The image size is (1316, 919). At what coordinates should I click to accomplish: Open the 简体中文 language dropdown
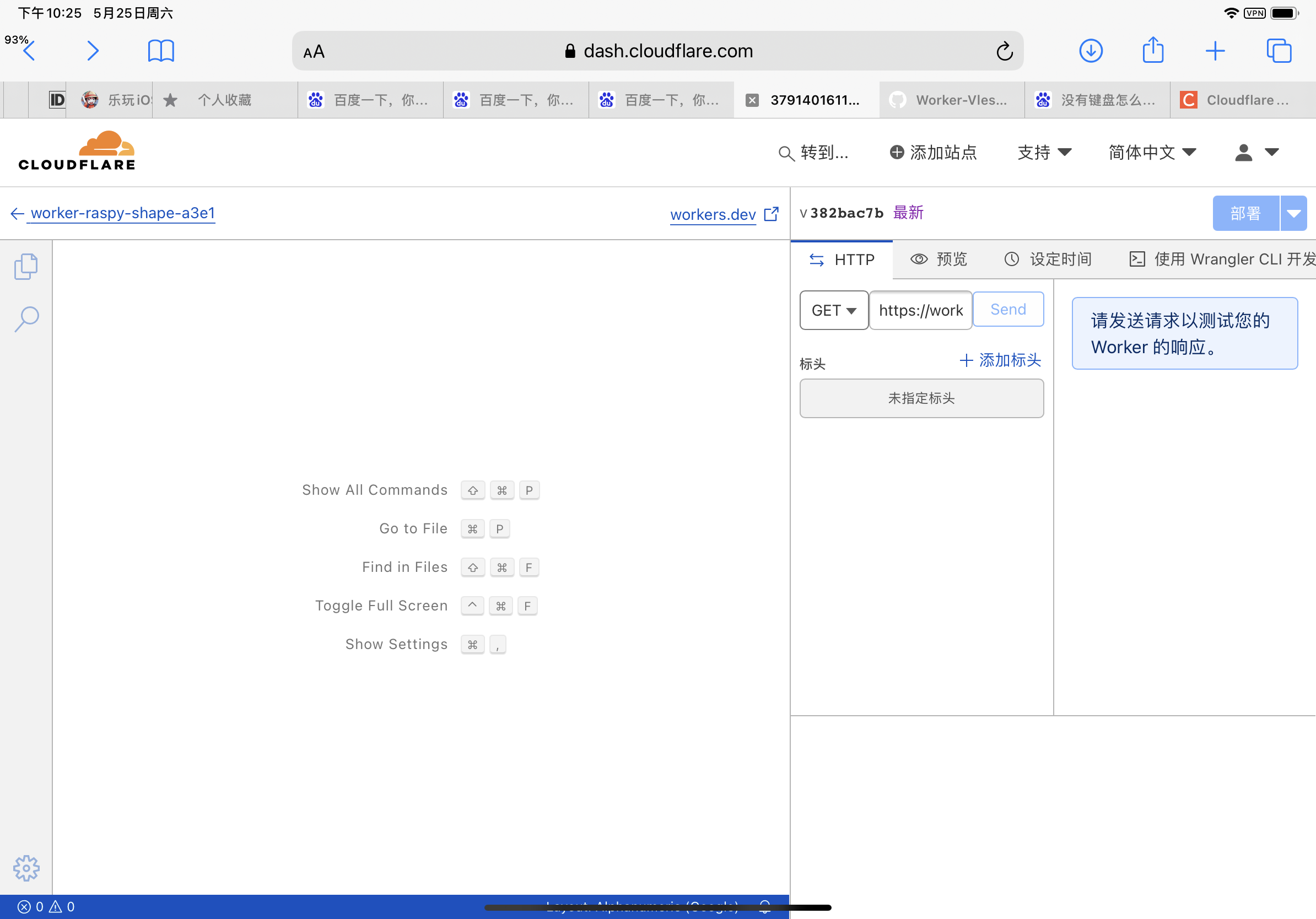click(1152, 153)
